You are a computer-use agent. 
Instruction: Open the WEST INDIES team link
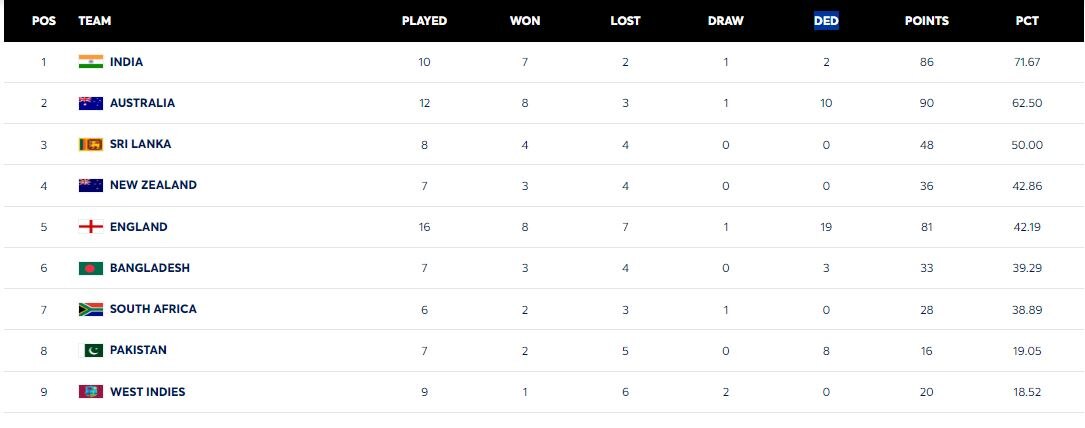tap(147, 392)
